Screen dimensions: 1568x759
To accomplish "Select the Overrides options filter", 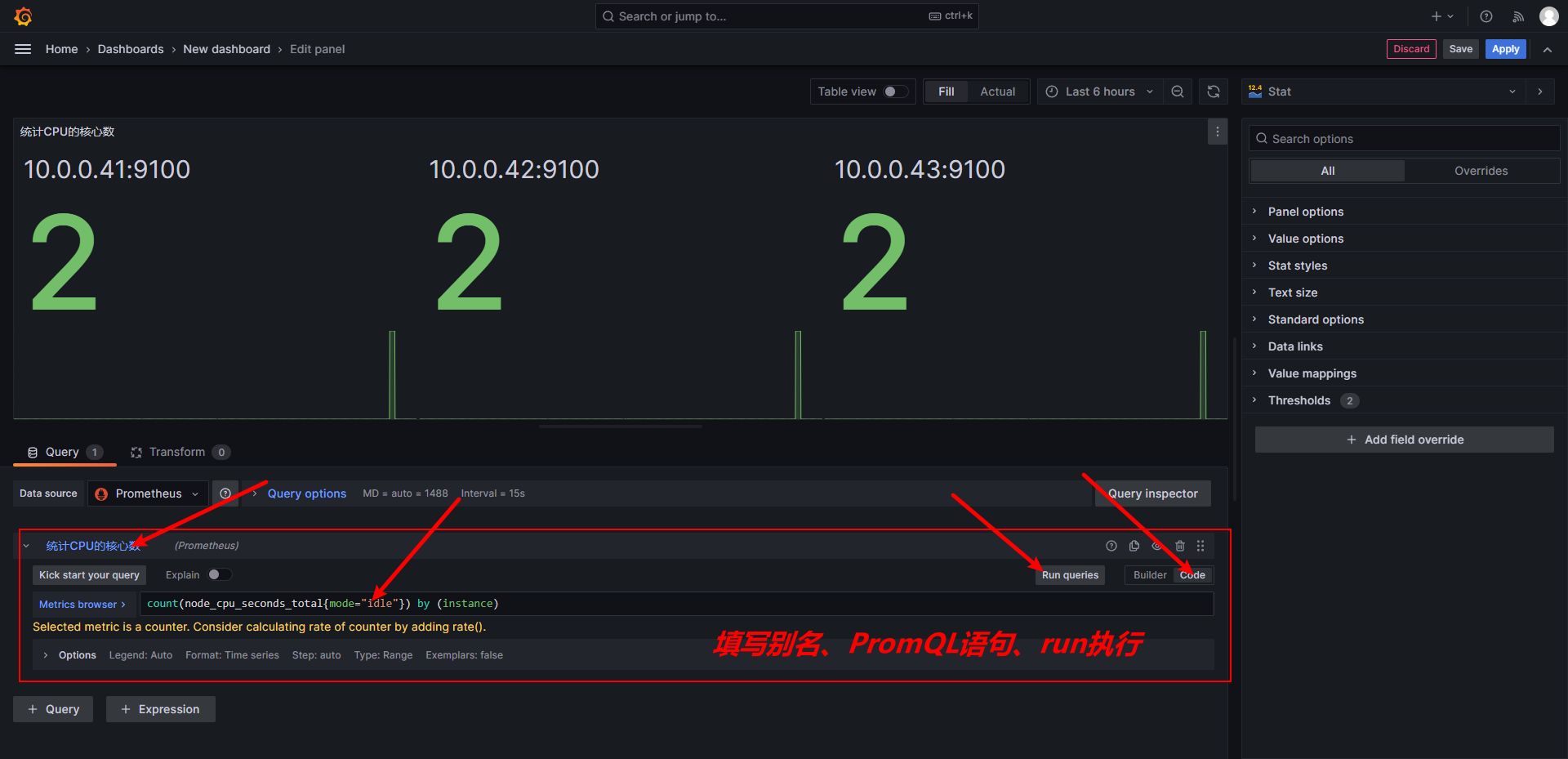I will tap(1481, 171).
